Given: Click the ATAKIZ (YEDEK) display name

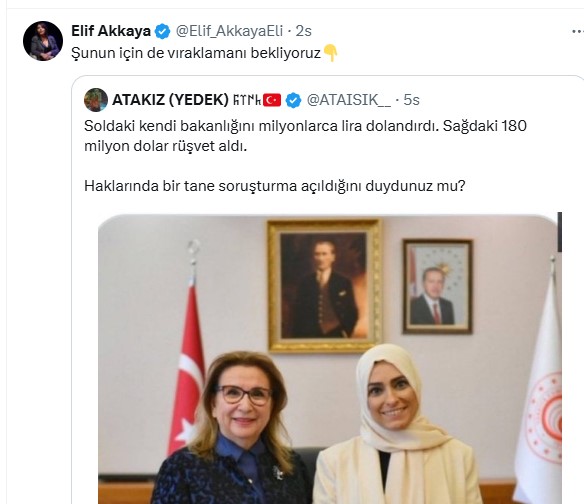Looking at the screenshot, I should click(170, 100).
